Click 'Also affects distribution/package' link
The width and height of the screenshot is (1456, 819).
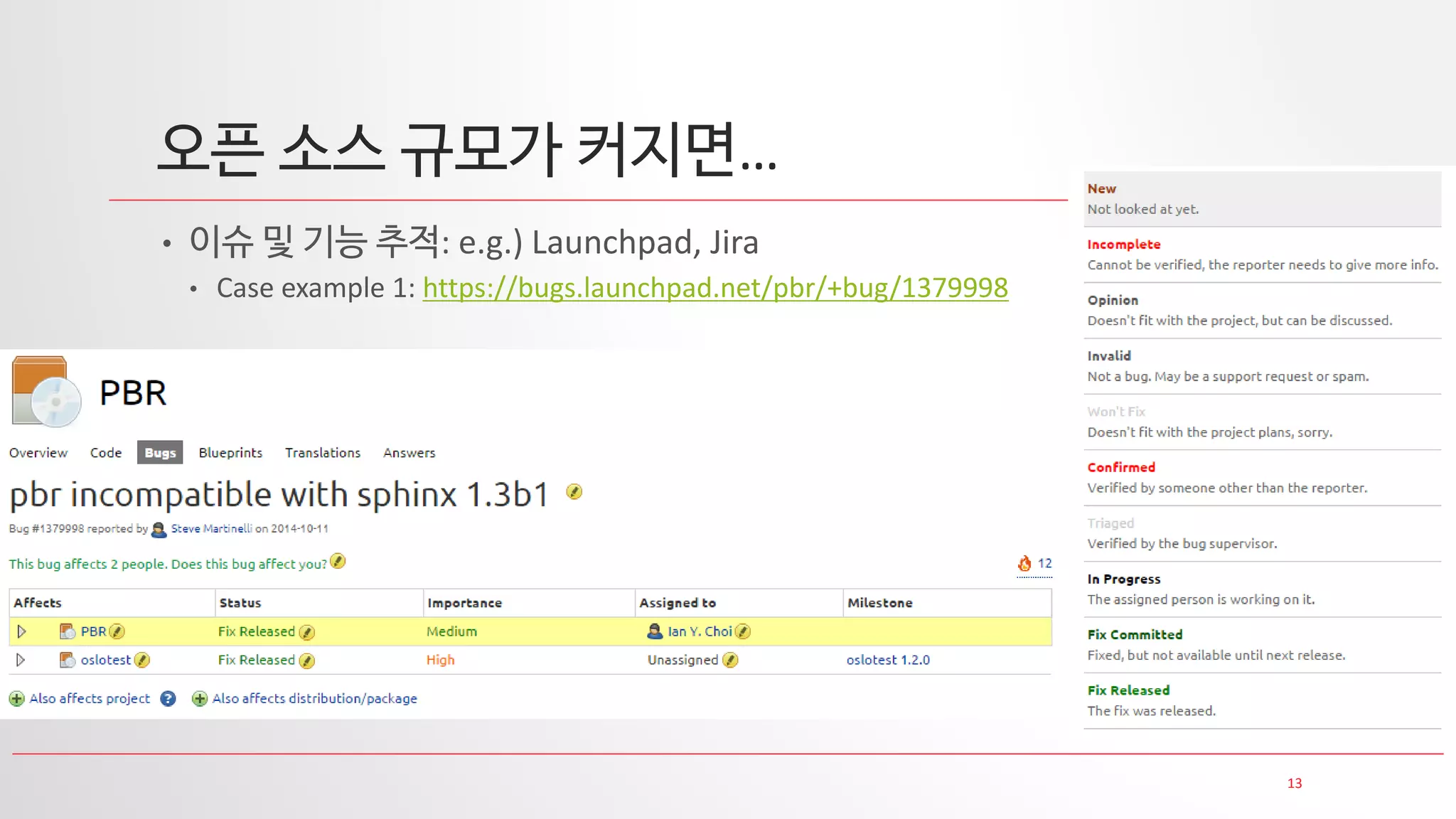coord(314,699)
